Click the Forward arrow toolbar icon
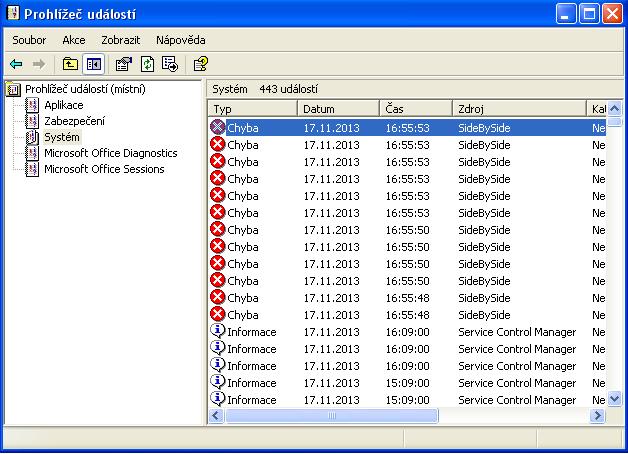The image size is (628, 454). [39, 64]
